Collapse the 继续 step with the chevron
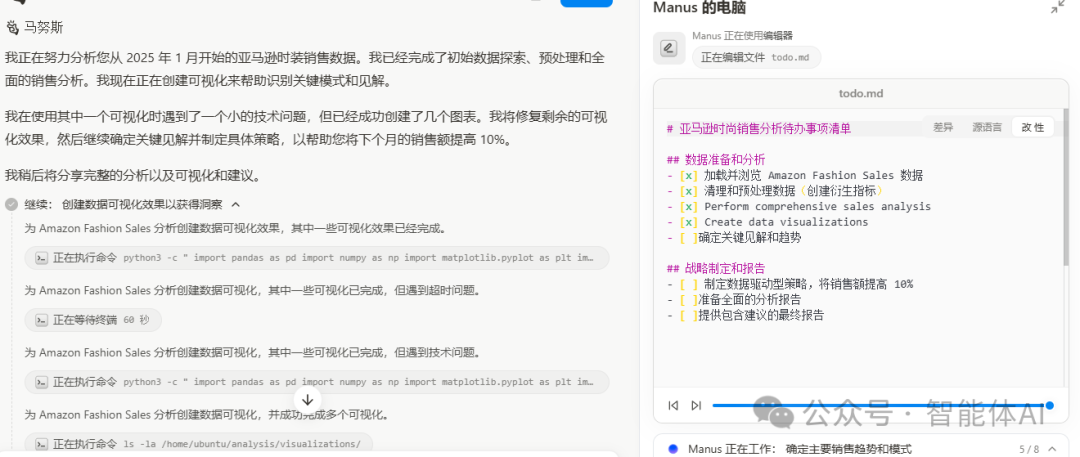Screen dimensions: 1080x457 pyautogui.click(x=236, y=204)
